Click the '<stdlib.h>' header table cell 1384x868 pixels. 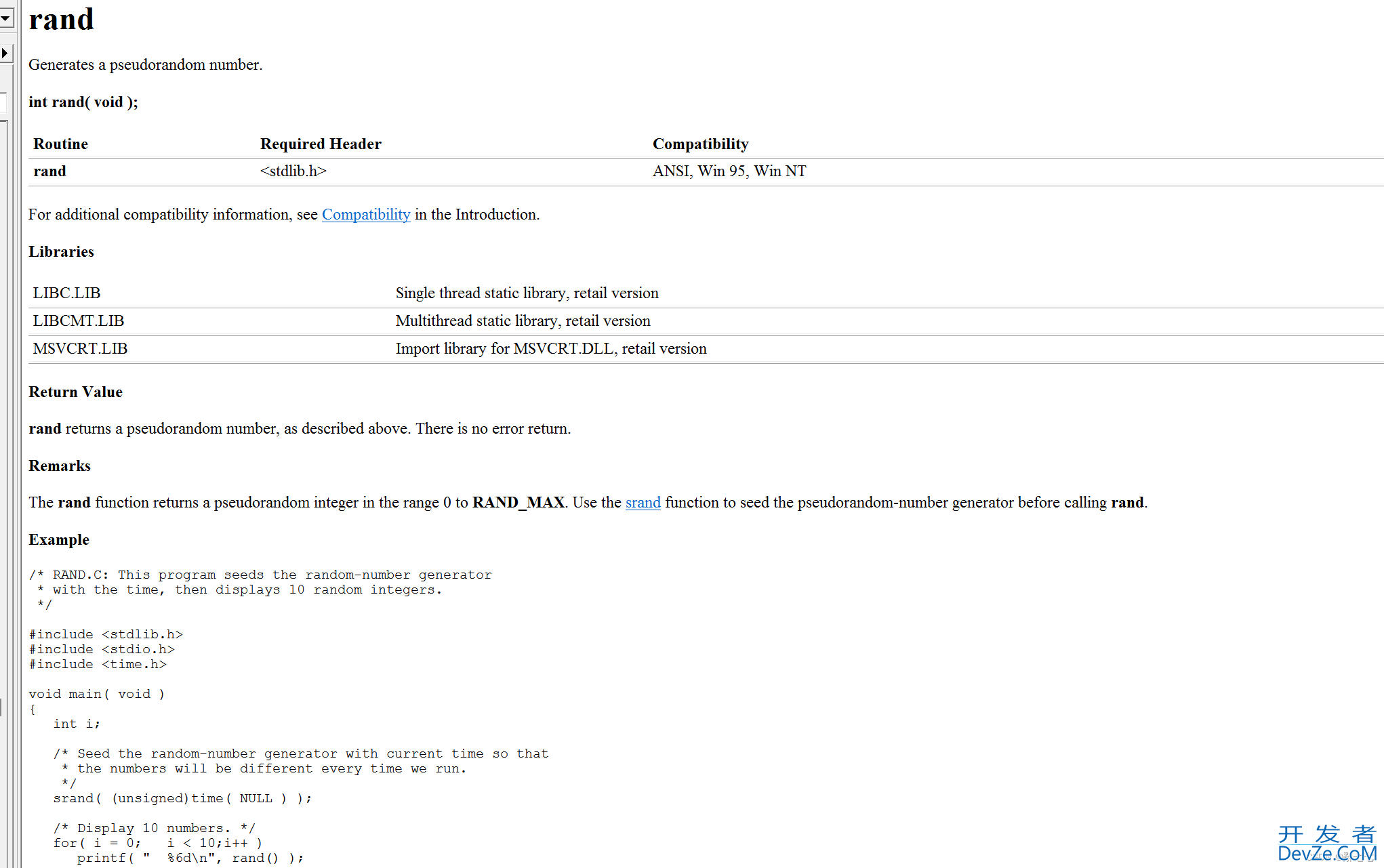click(293, 171)
